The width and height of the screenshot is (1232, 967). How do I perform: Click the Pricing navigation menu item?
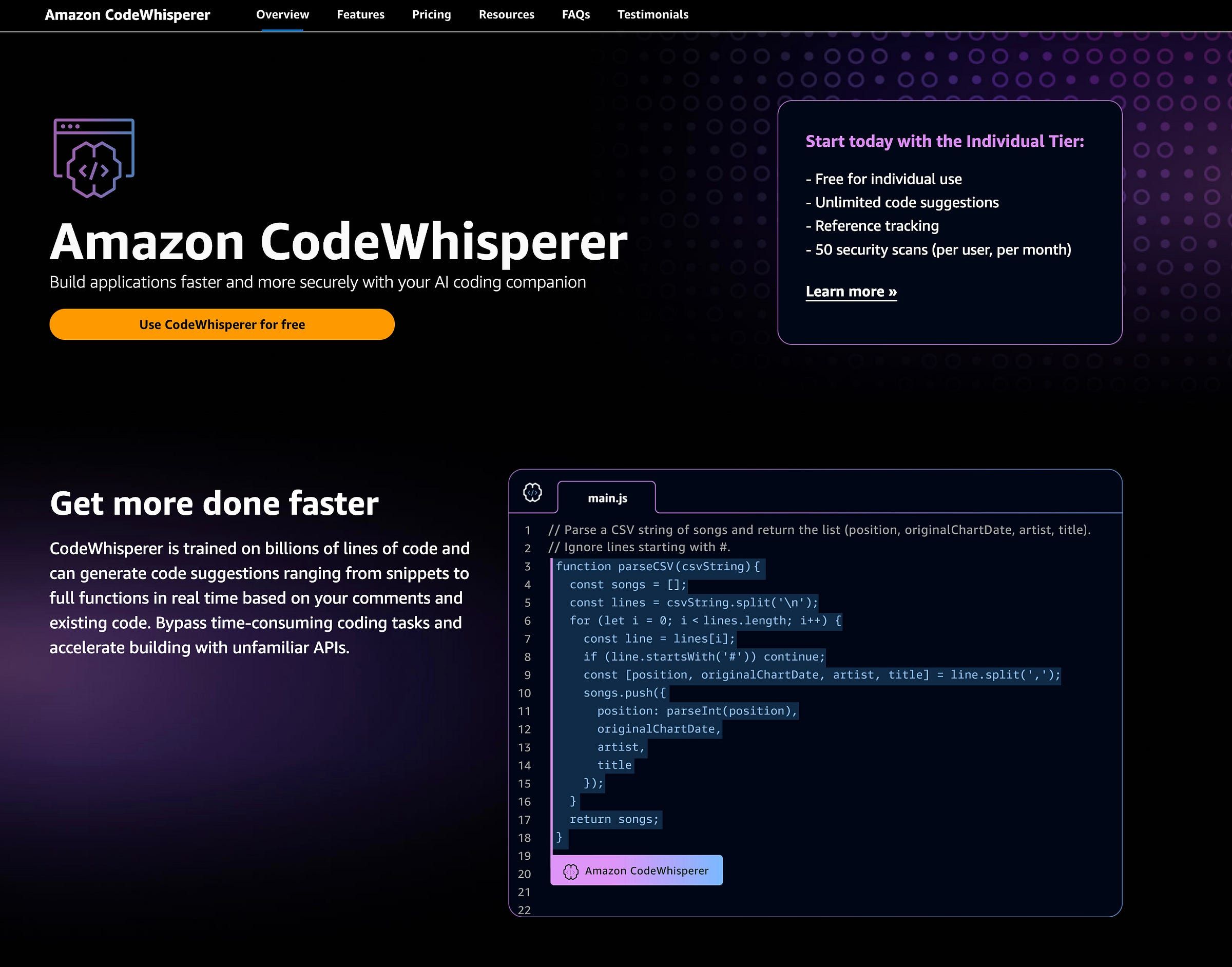431,14
